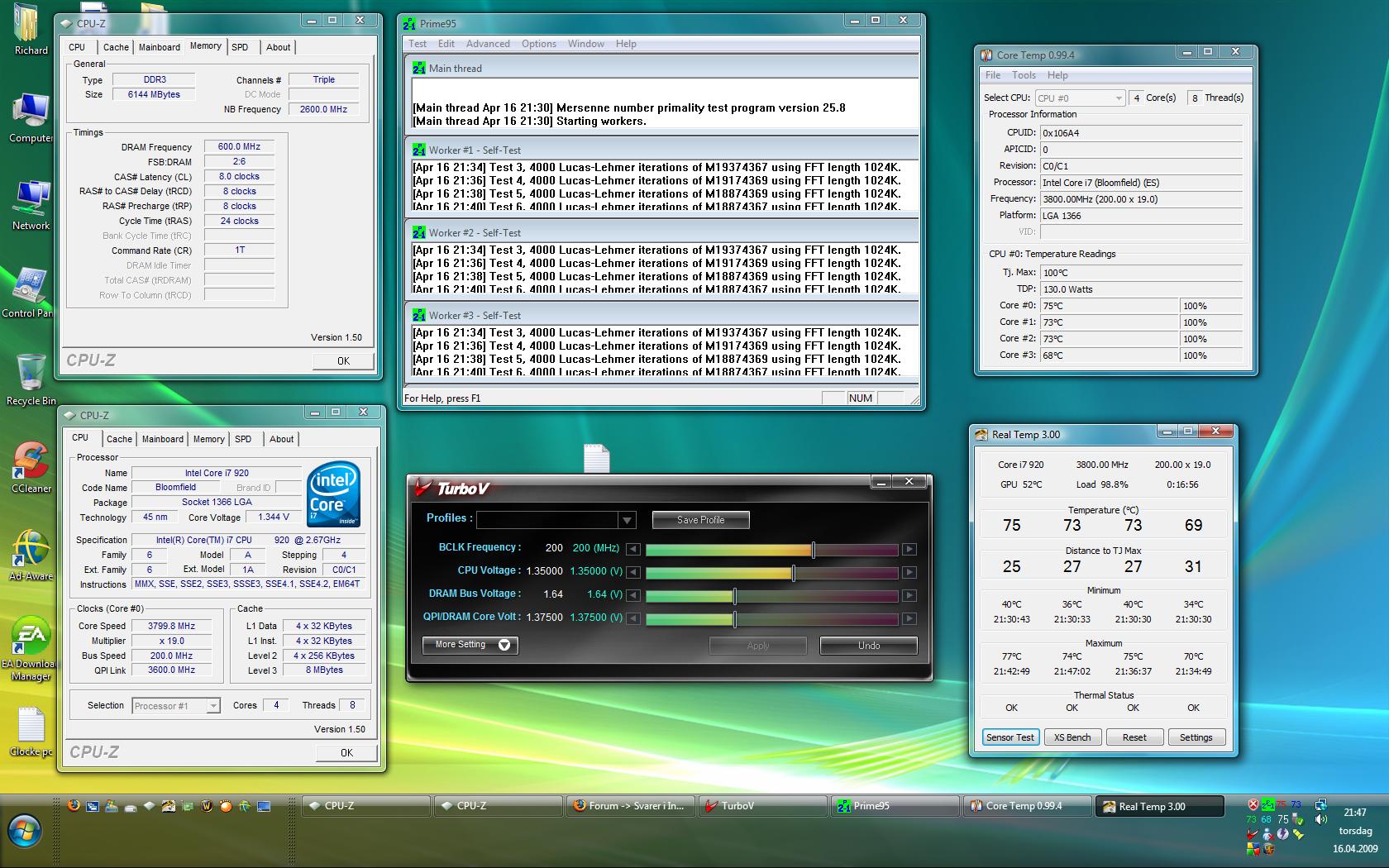Open the Computer desktop icon
This screenshot has height=868, width=1389.
(x=31, y=117)
